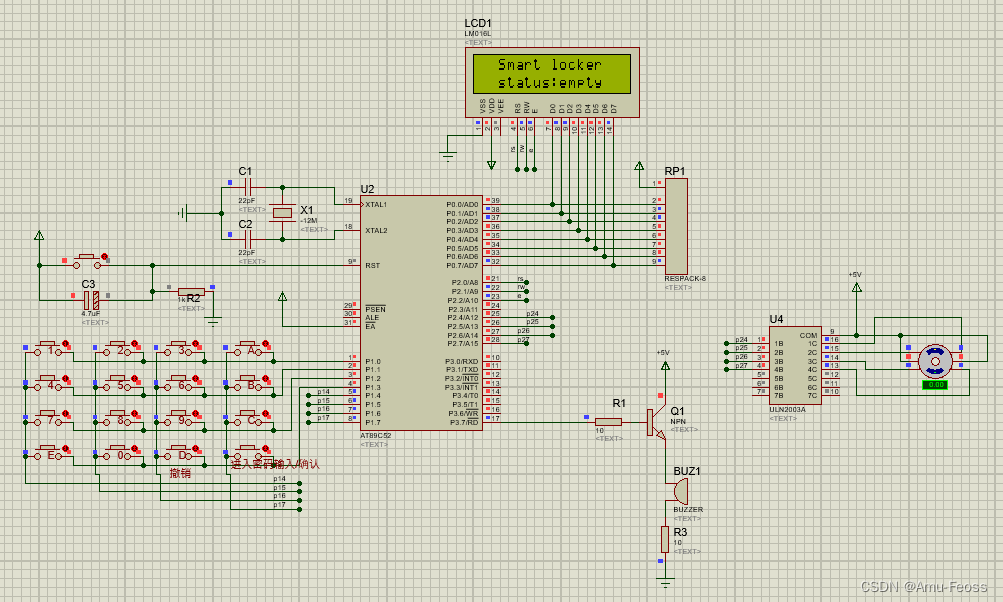Click P0.0/AD0 pin label

462,205
